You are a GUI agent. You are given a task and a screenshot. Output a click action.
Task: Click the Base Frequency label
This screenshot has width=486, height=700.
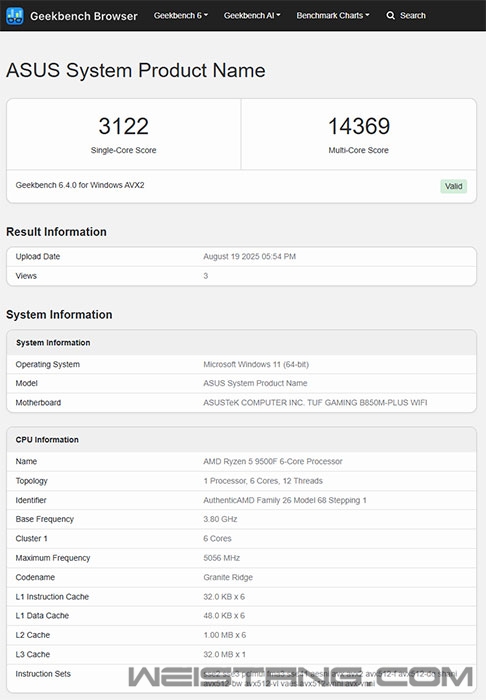[x=45, y=519]
